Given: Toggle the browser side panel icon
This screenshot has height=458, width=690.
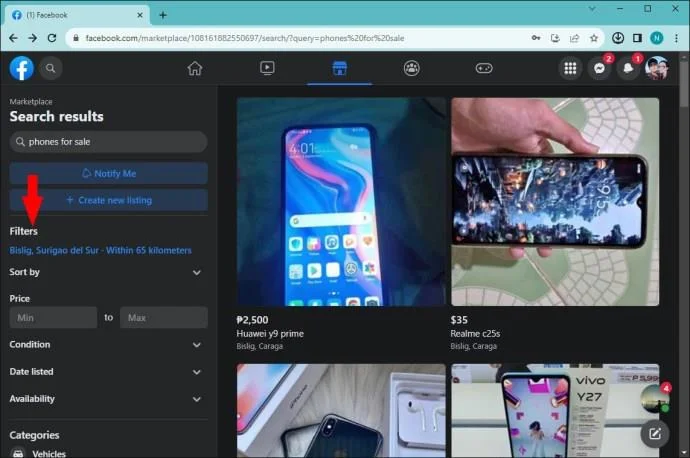Looking at the screenshot, I should coord(637,38).
